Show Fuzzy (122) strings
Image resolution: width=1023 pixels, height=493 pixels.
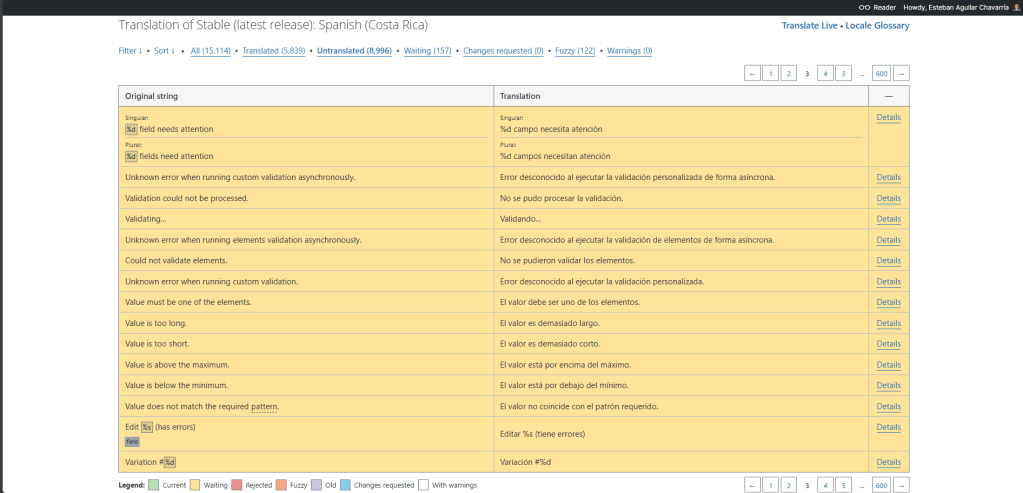click(575, 51)
